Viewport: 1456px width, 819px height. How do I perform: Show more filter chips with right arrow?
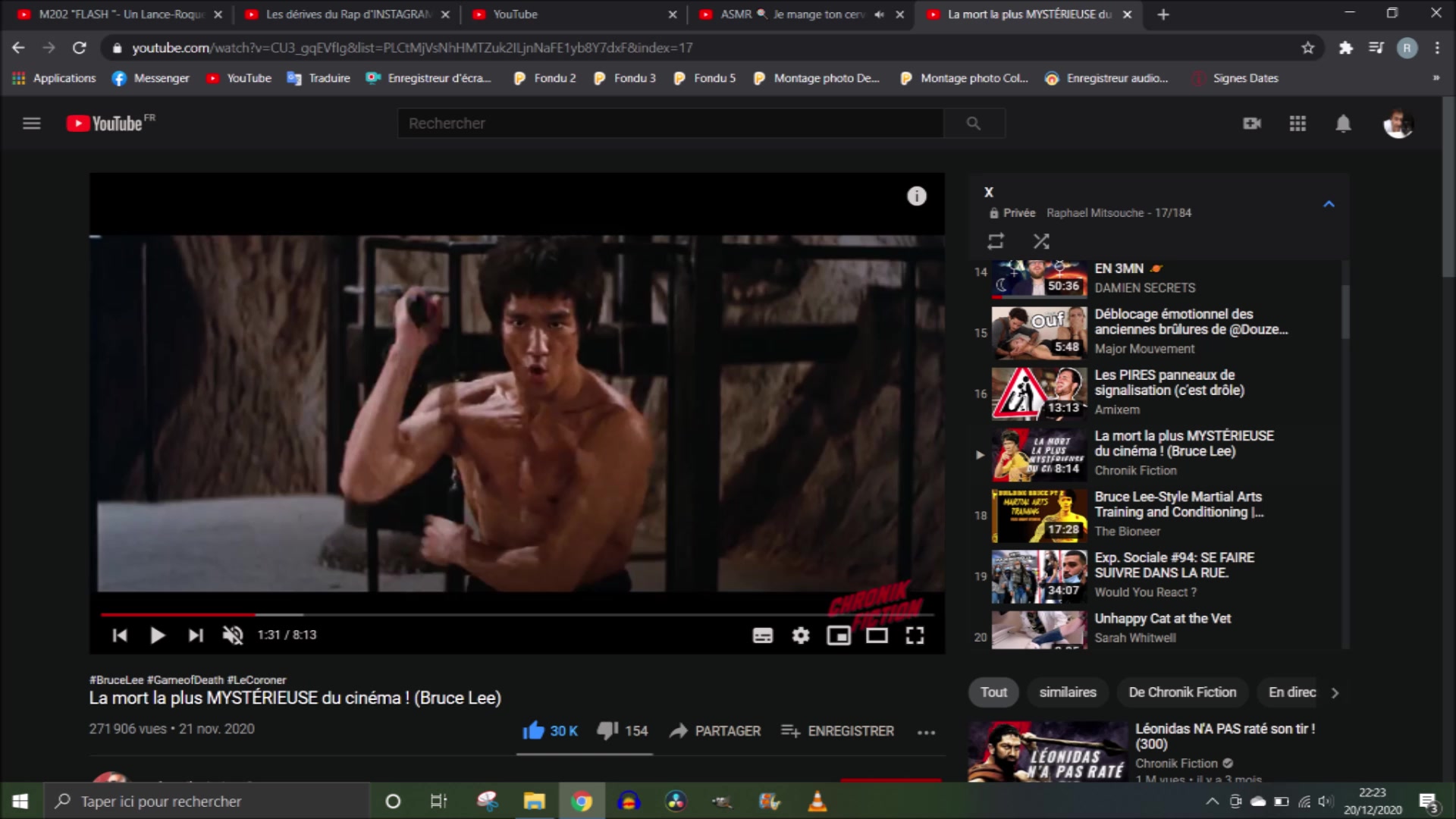pos(1335,692)
